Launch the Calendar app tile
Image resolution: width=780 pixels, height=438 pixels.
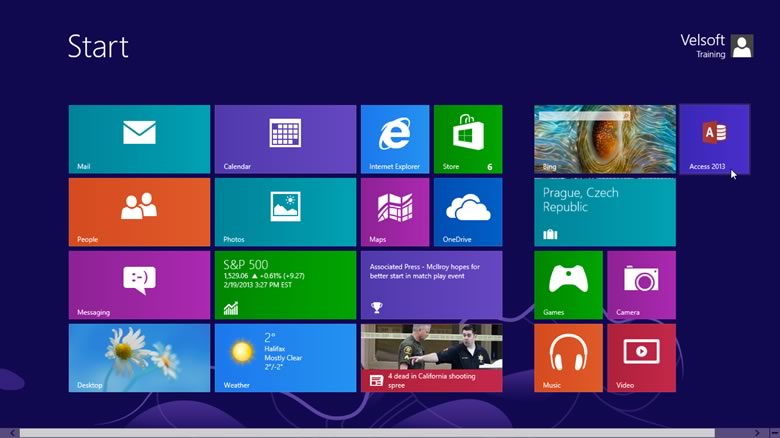click(285, 139)
